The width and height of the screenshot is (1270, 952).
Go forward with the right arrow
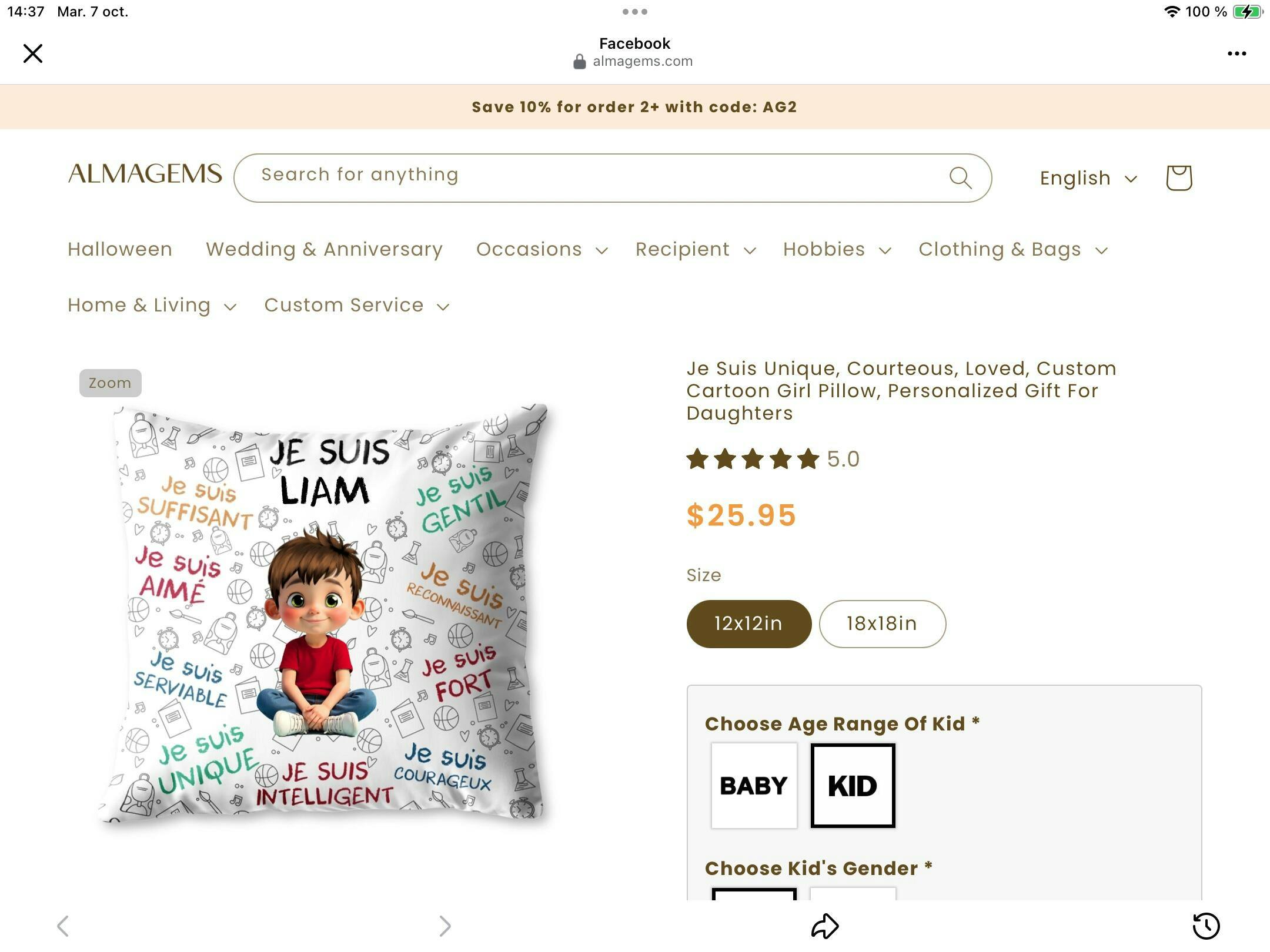[x=445, y=926]
